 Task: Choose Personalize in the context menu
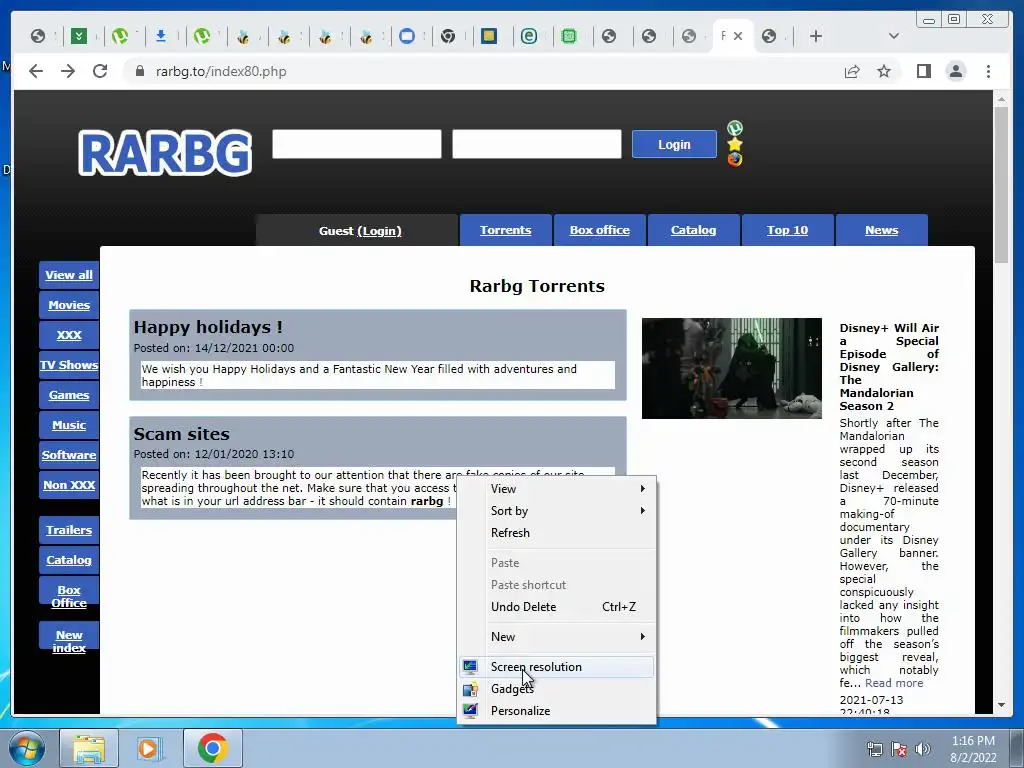556,711
